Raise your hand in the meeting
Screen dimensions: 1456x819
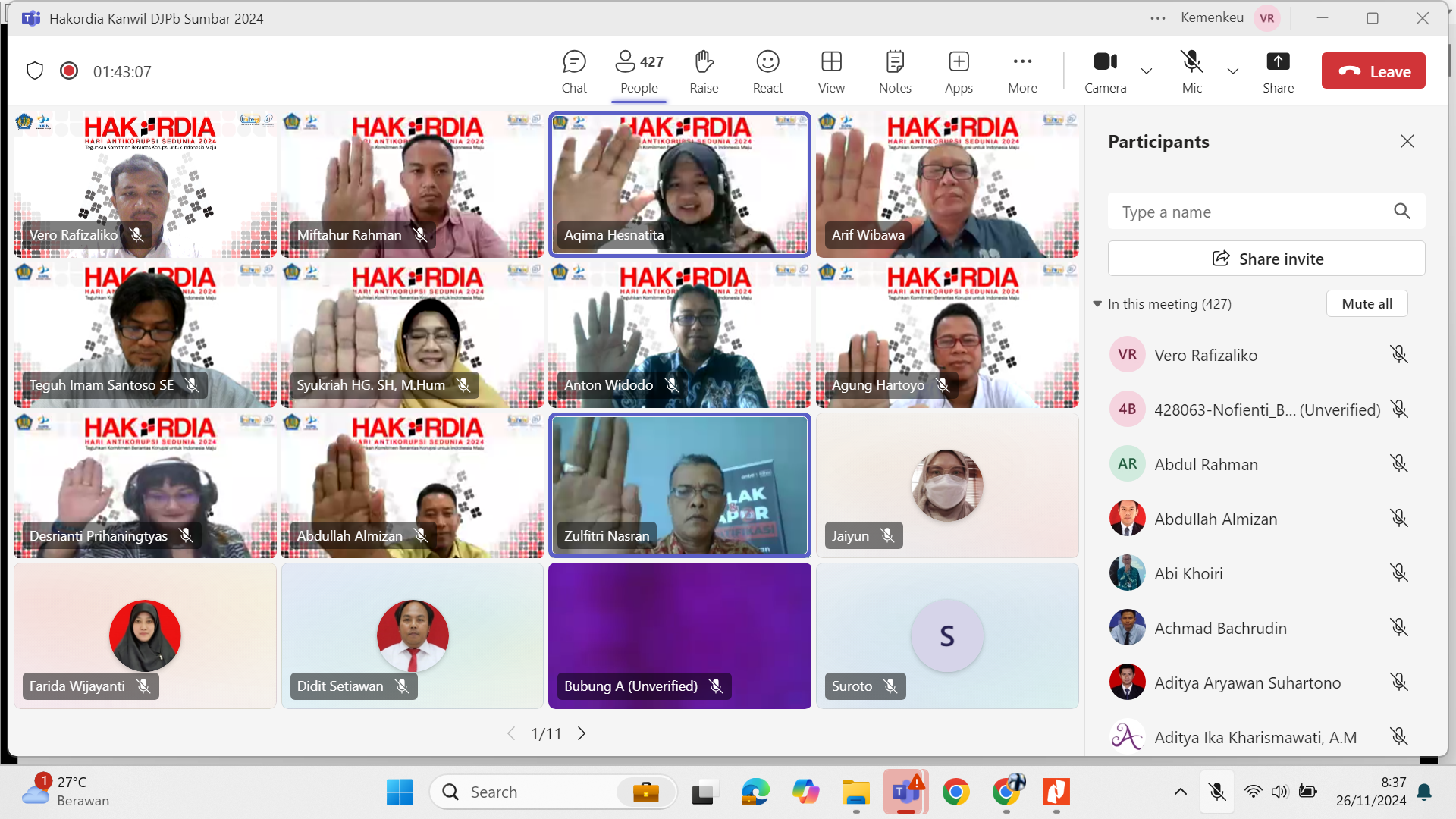pyautogui.click(x=704, y=72)
